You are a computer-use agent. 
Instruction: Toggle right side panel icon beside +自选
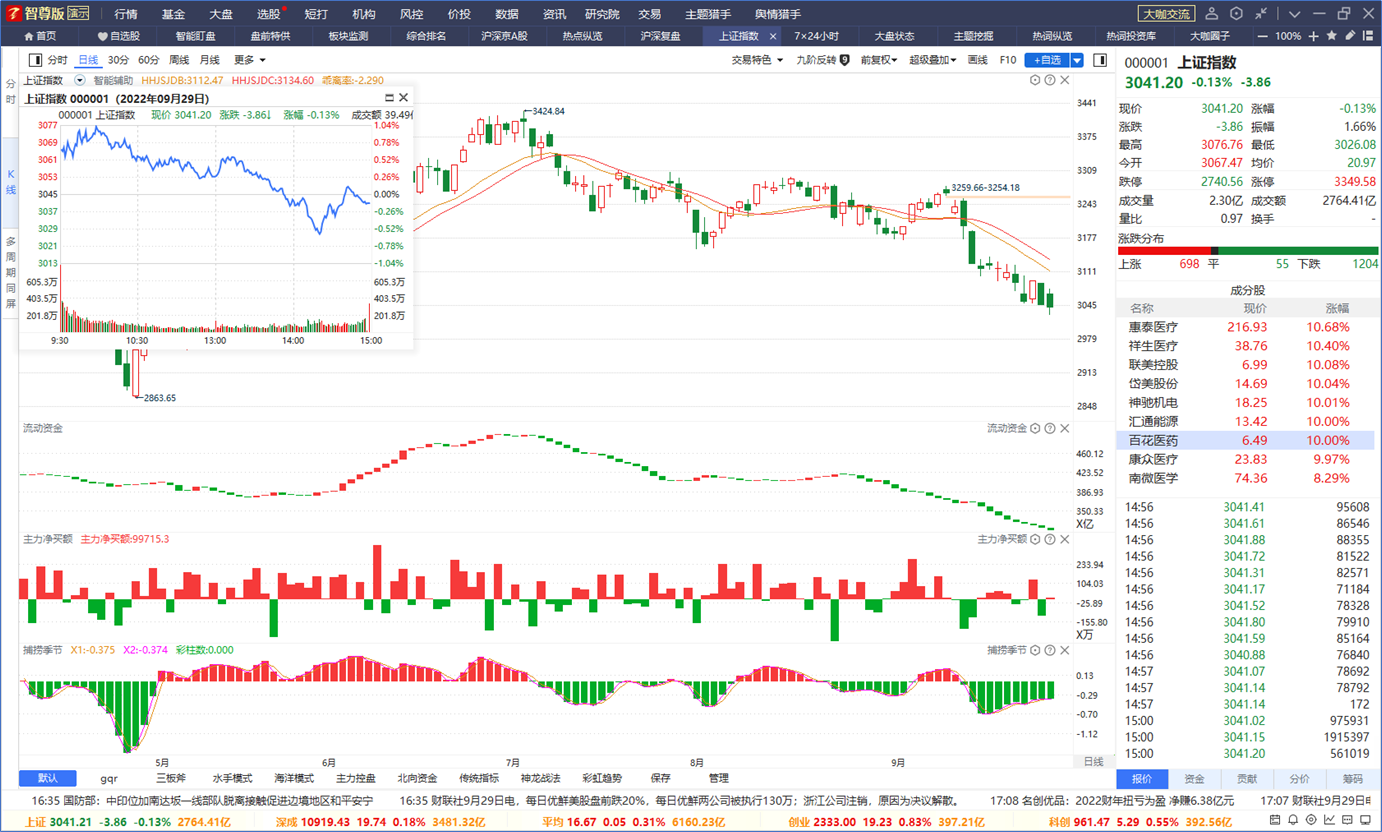click(x=1098, y=60)
